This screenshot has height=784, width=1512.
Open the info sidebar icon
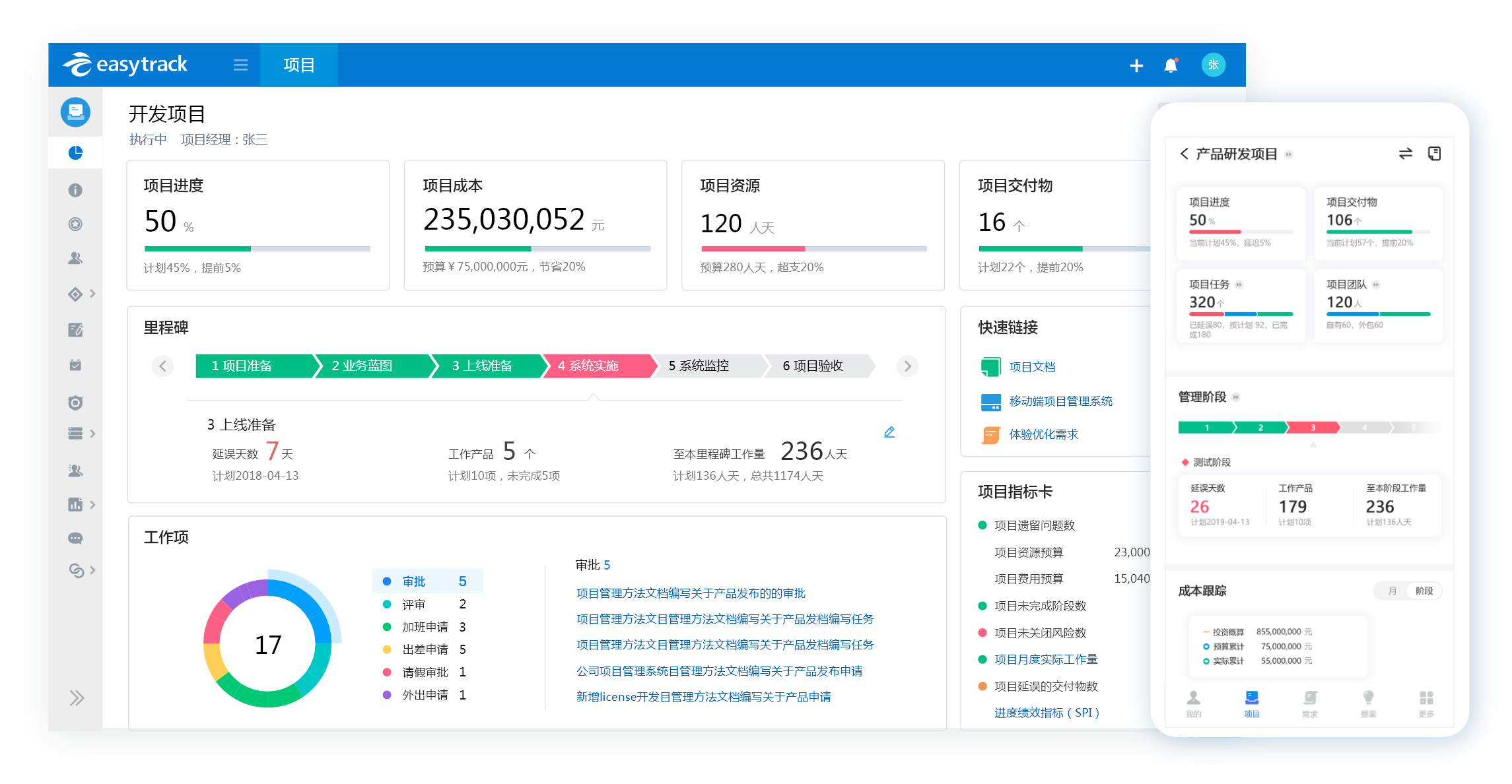75,190
